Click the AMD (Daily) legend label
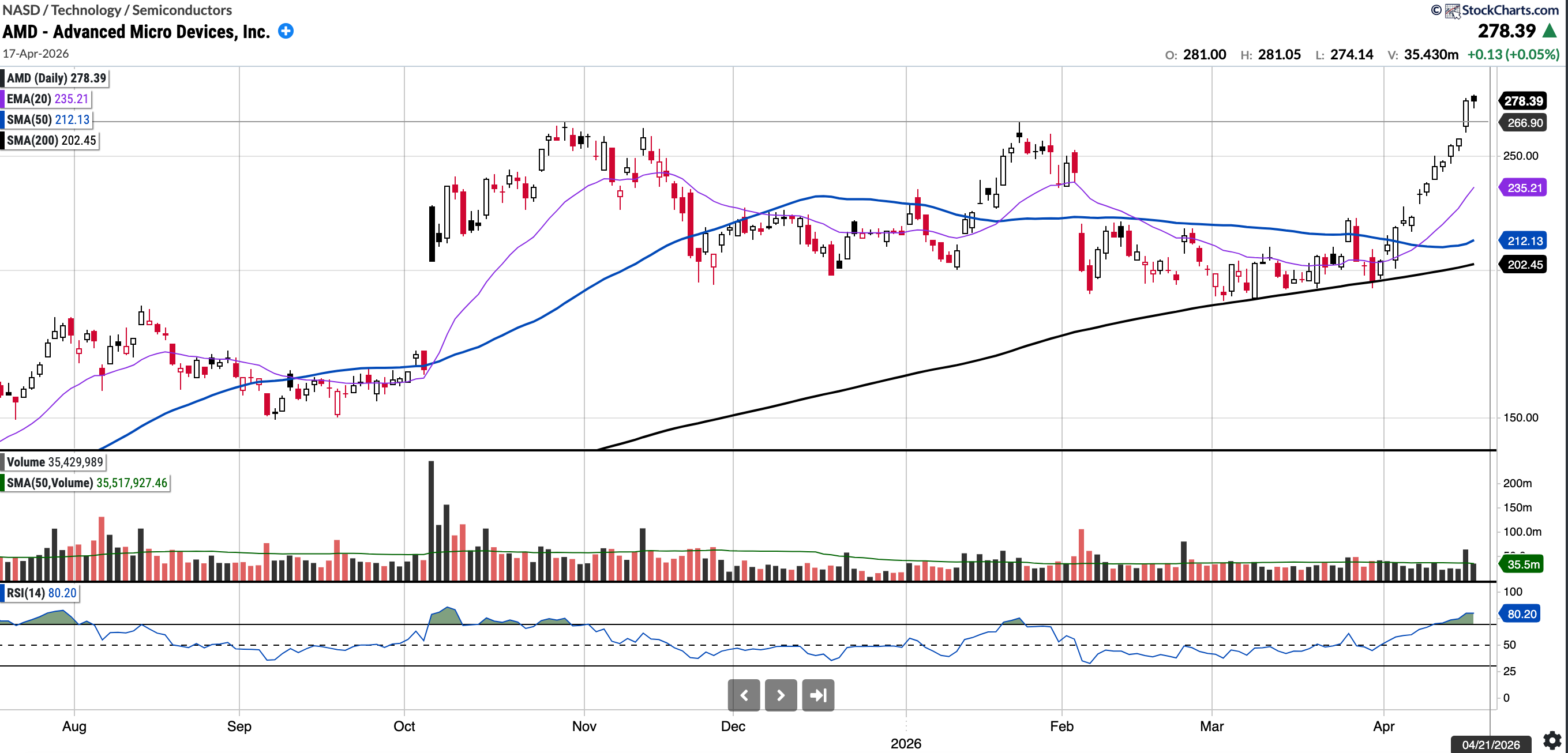 coord(56,78)
